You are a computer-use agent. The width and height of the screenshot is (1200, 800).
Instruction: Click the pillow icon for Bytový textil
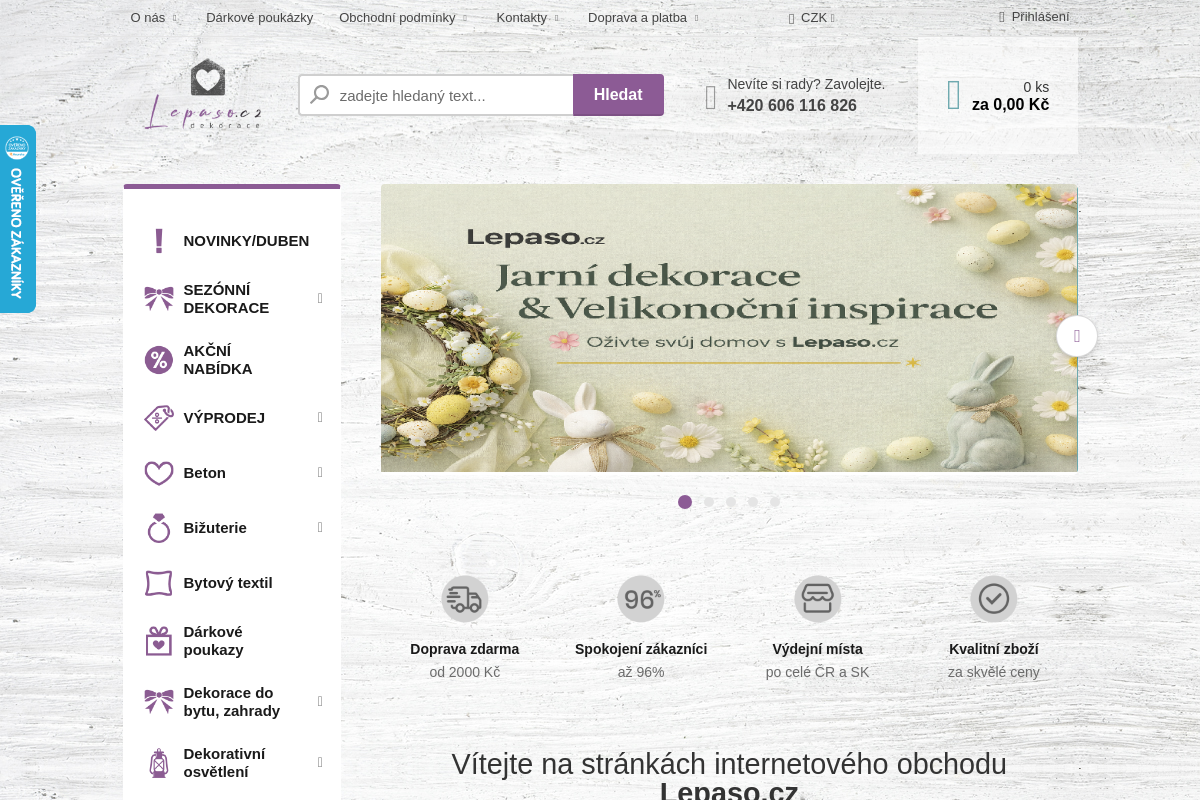click(x=159, y=583)
